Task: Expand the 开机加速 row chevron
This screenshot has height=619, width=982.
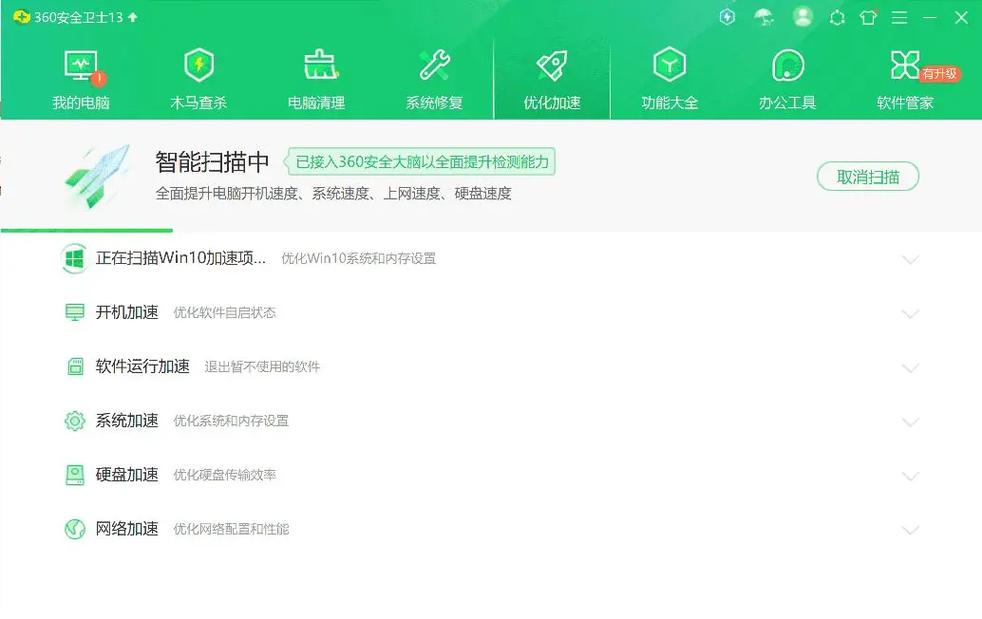Action: 911,313
